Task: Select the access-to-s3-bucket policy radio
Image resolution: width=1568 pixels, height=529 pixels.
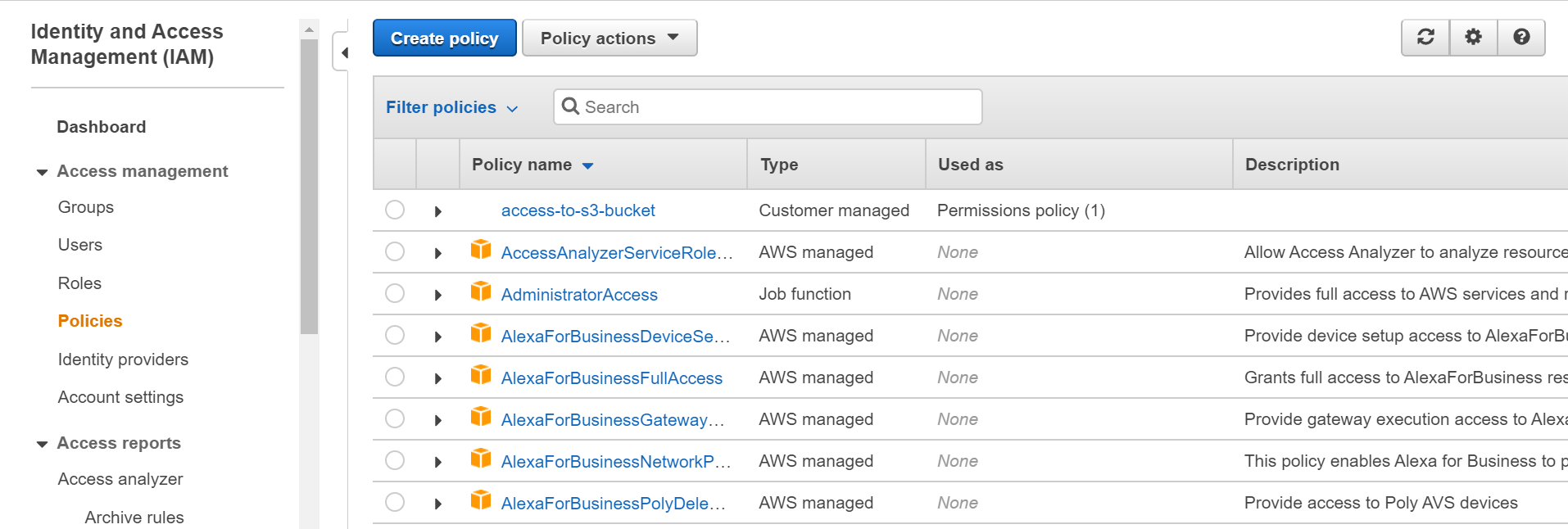Action: [x=395, y=210]
